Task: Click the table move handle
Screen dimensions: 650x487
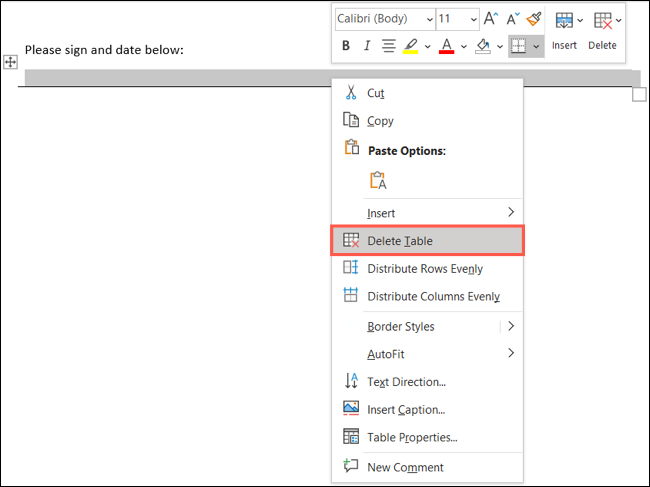Action: [10, 62]
